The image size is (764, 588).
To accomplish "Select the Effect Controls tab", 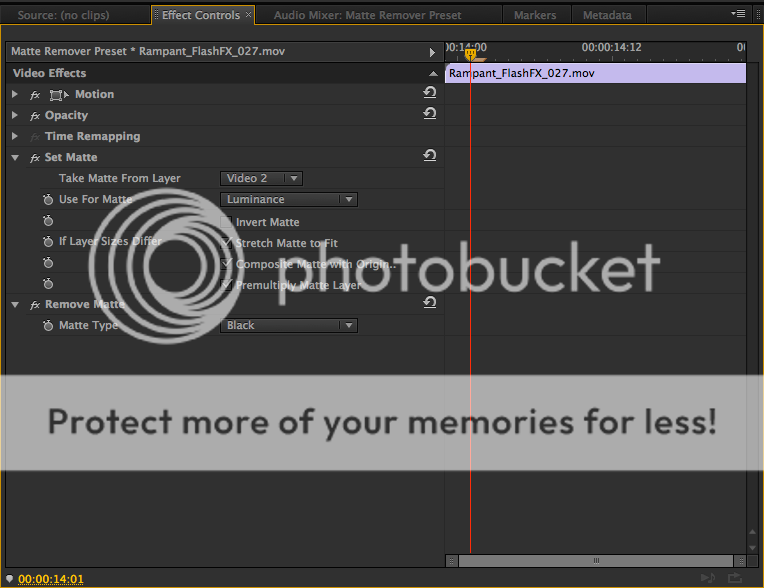I will (201, 15).
